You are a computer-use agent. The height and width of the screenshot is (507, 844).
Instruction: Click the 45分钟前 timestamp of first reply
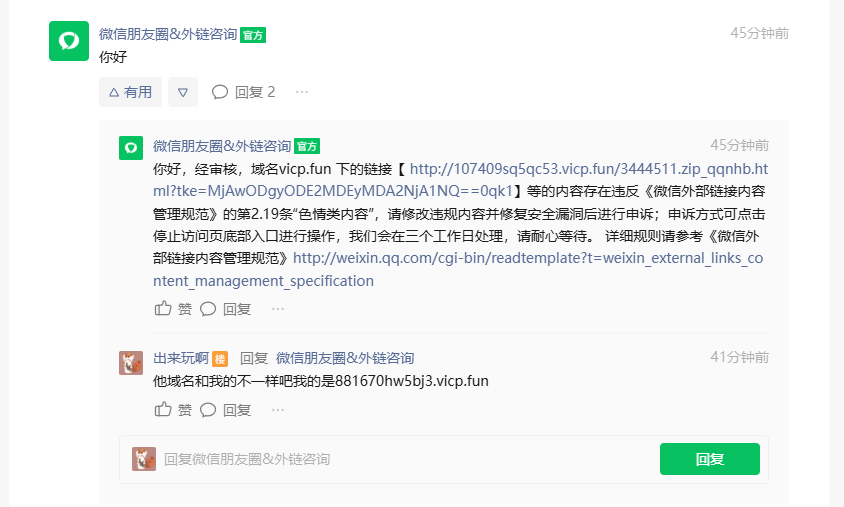pos(740,145)
